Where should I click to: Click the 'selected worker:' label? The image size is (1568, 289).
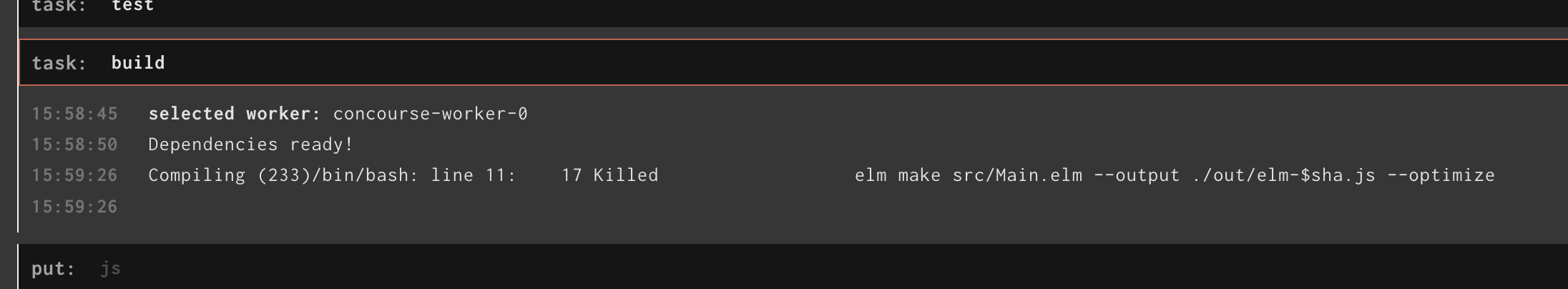point(235,114)
